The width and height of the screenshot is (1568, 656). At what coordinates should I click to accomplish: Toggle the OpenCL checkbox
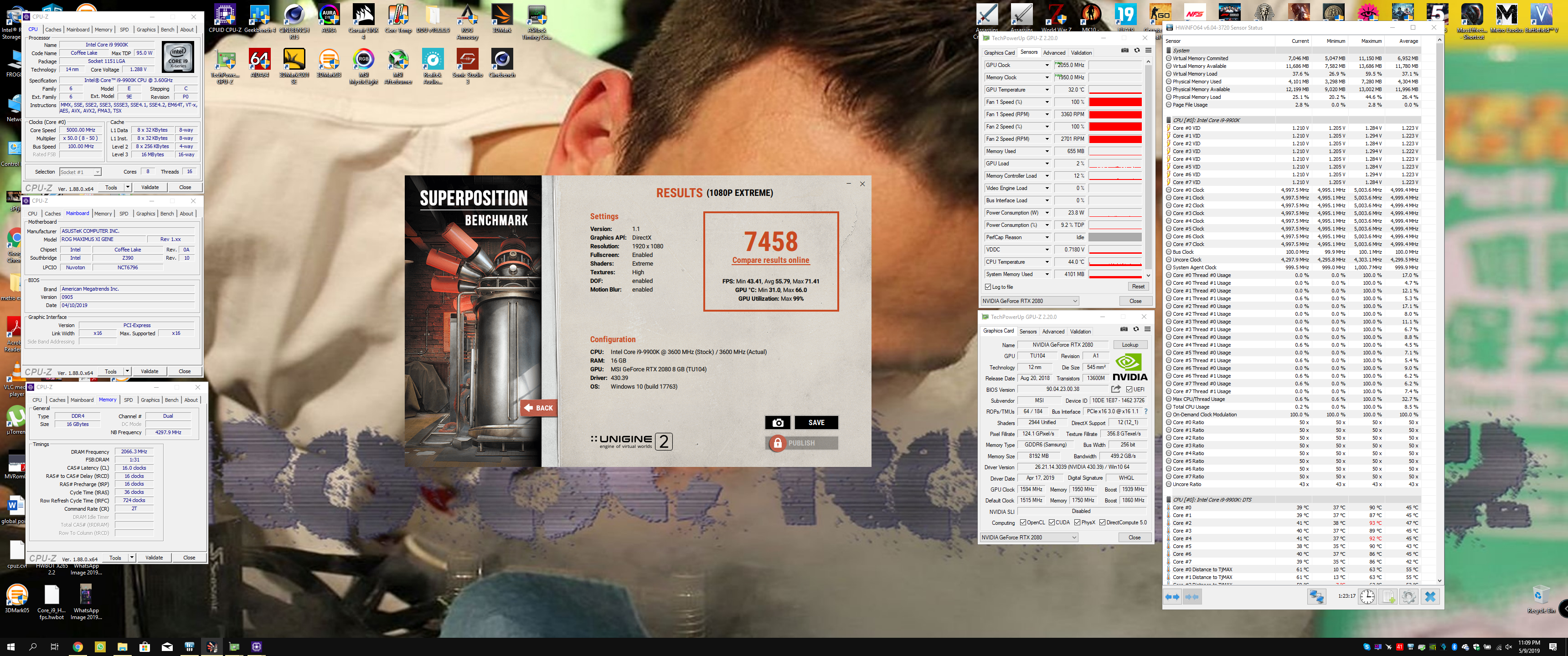(x=1023, y=522)
